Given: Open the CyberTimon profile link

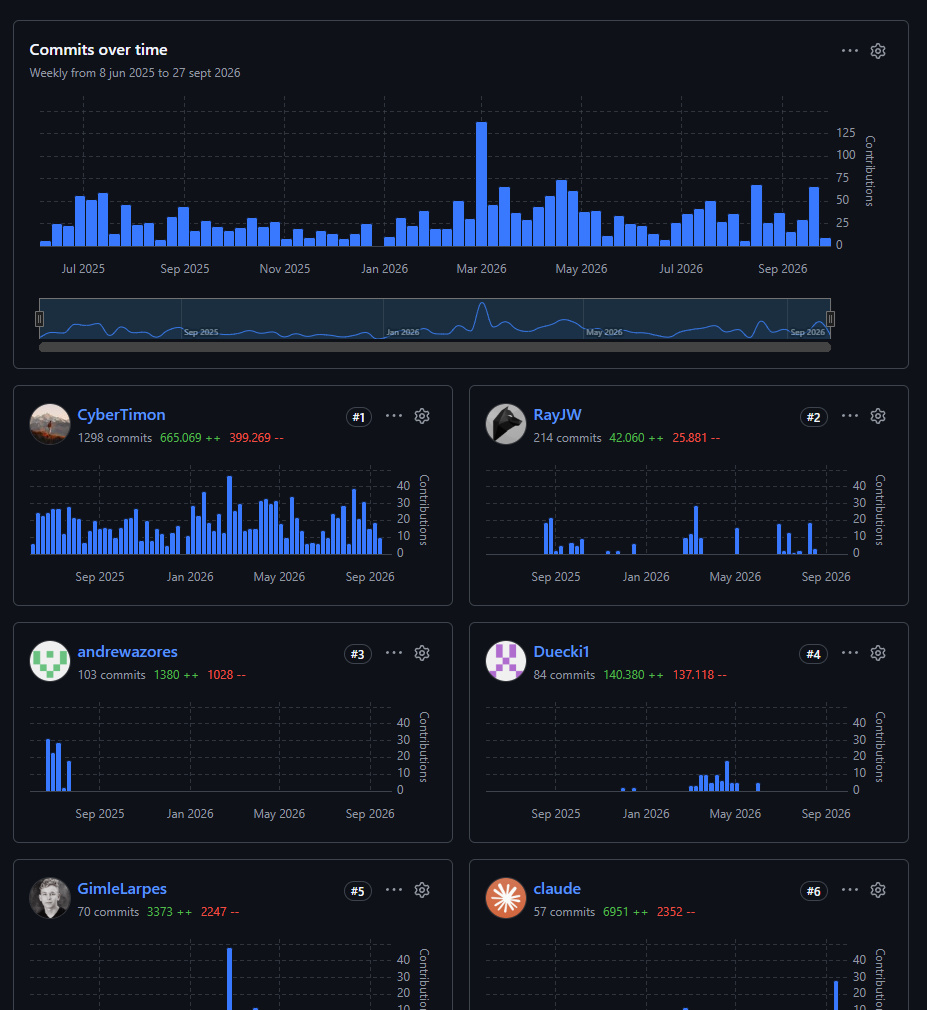Looking at the screenshot, I should [x=121, y=415].
